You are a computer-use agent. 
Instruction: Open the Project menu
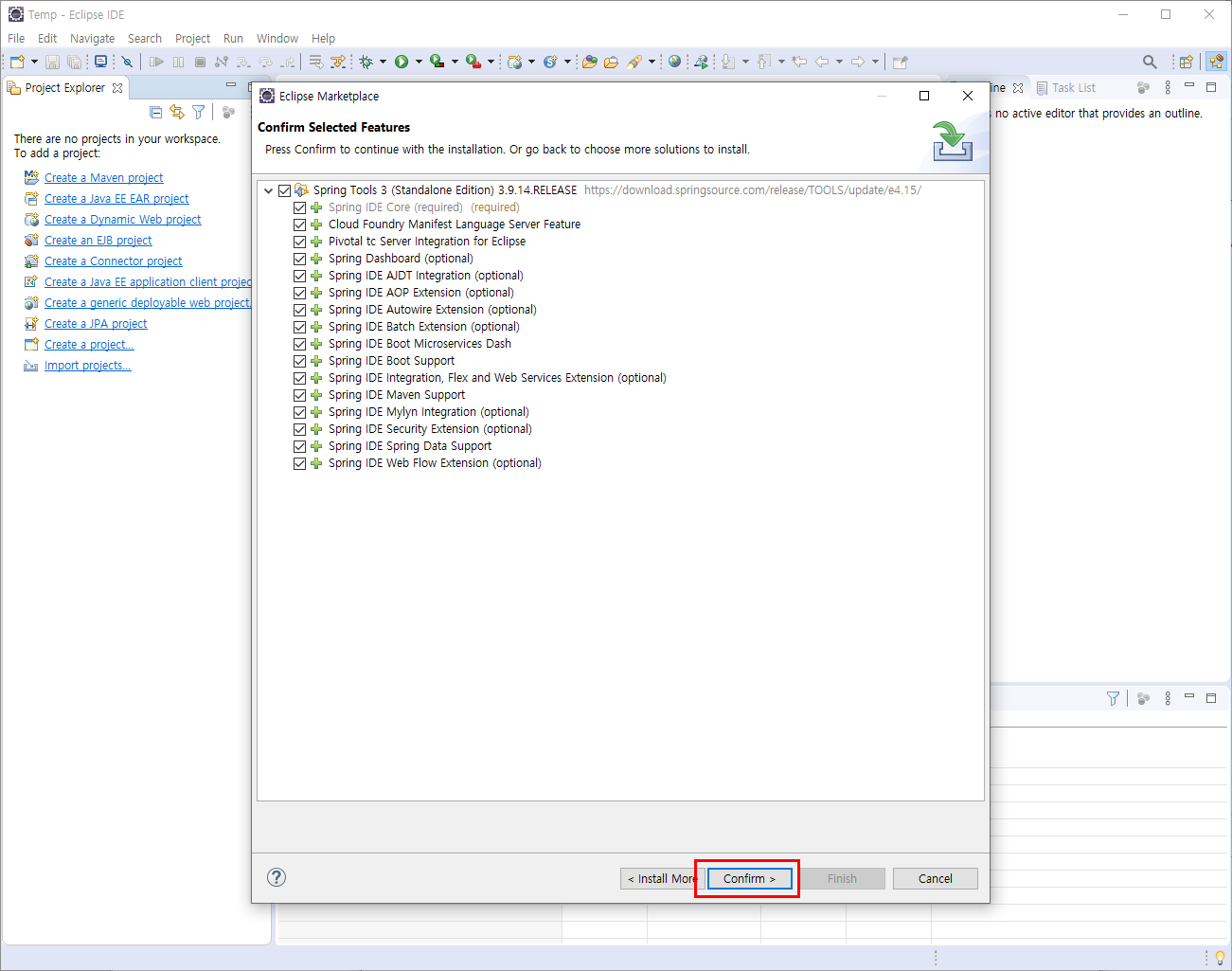tap(192, 38)
